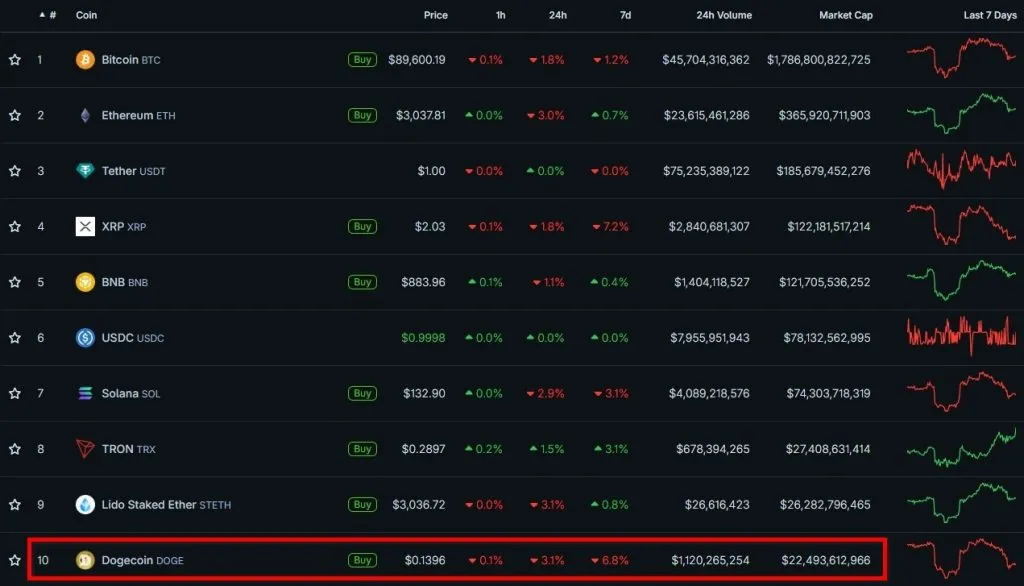
Task: Sort by 24h Volume column
Action: click(x=724, y=14)
